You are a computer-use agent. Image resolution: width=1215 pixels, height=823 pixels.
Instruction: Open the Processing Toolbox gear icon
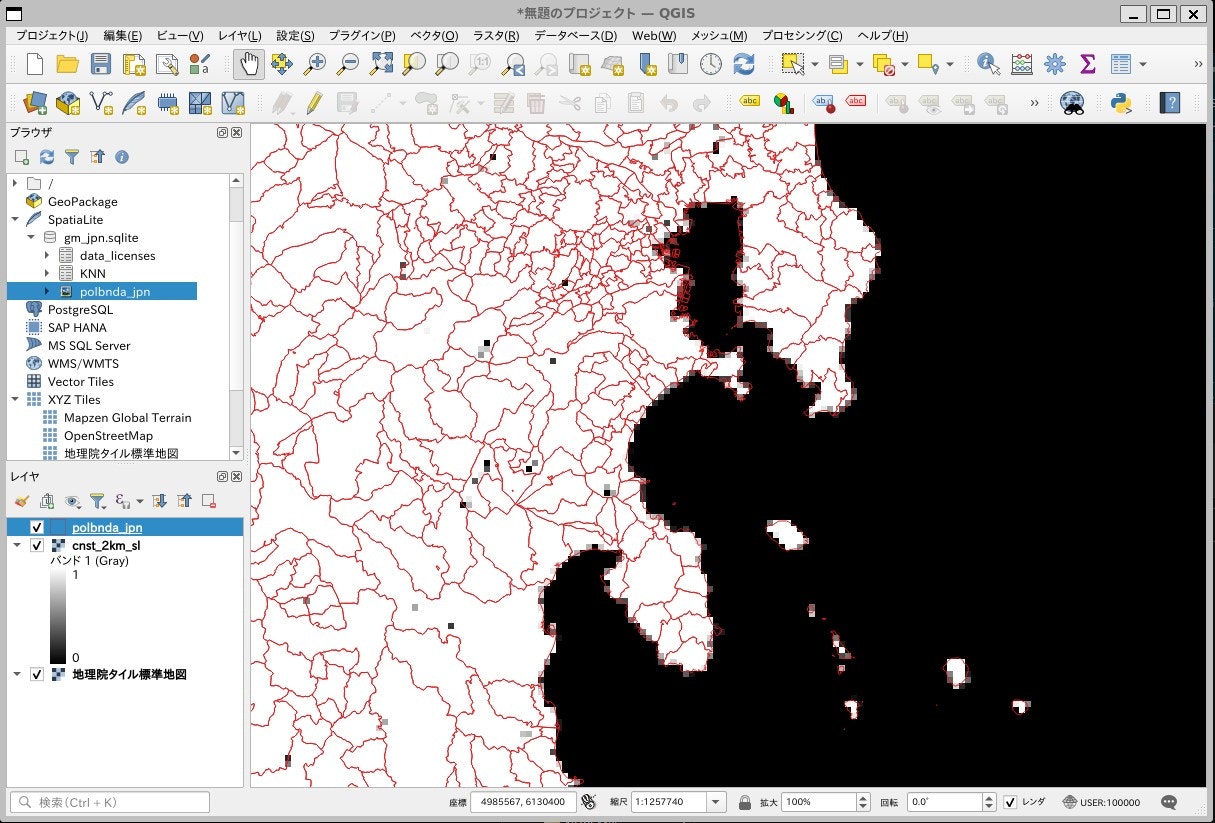click(x=1054, y=62)
